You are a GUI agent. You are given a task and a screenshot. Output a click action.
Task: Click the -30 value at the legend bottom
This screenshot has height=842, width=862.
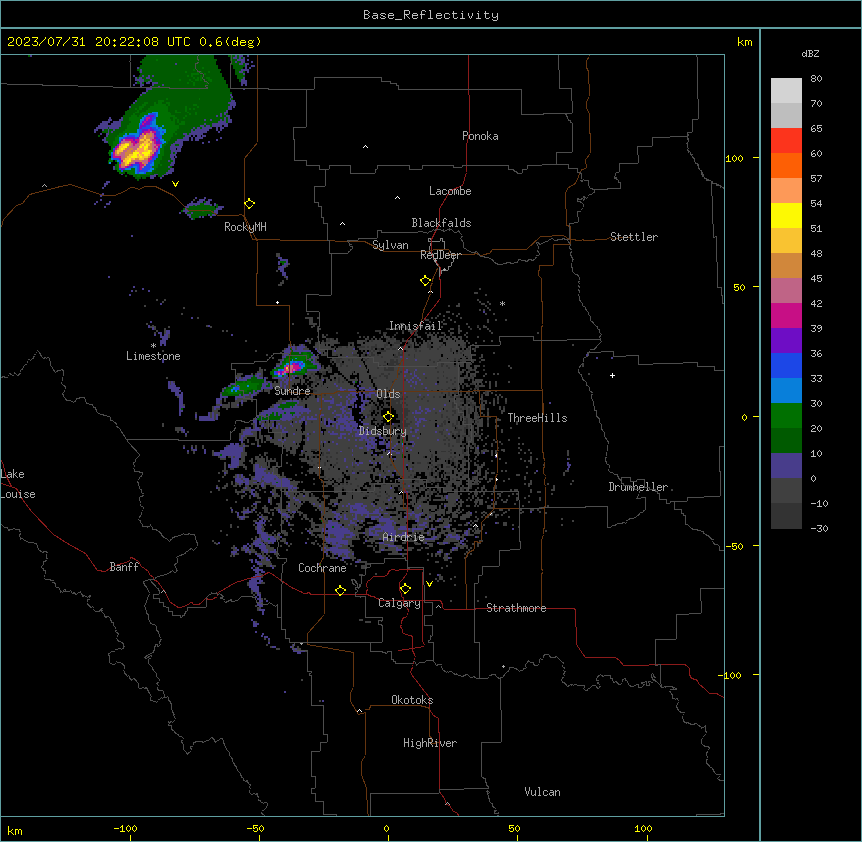[819, 528]
